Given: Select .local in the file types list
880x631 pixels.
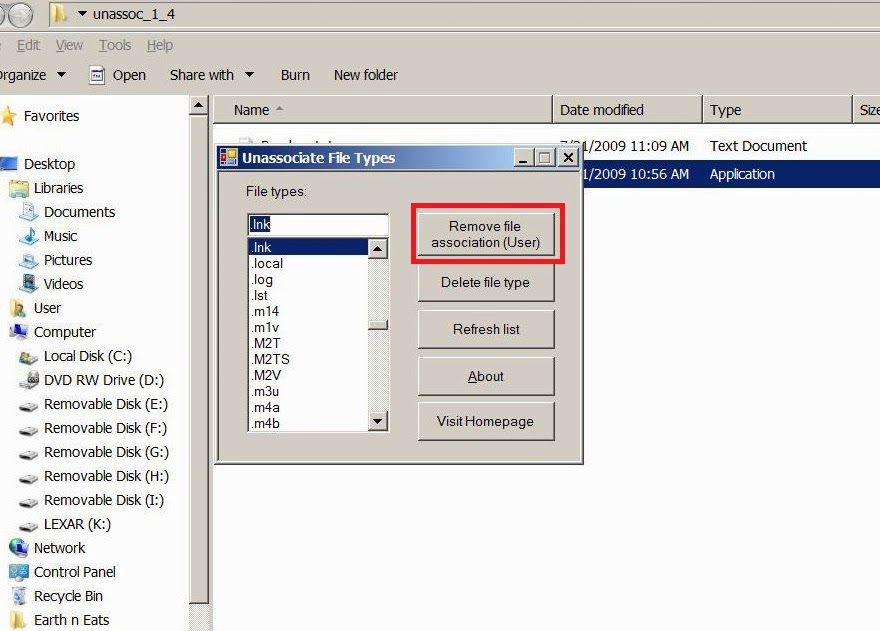Looking at the screenshot, I should pyautogui.click(x=266, y=263).
